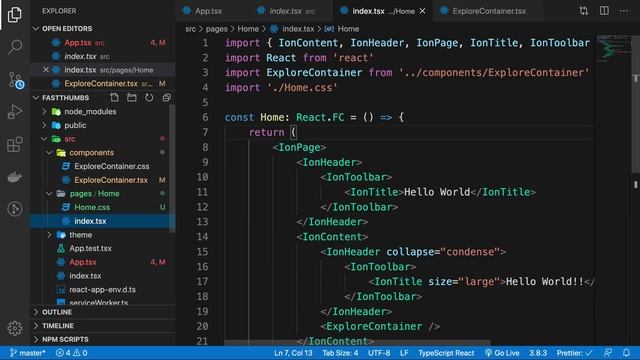Open ExploreContainer.tsx in Open Editors list
This screenshot has width=640, height=360.
(102, 83)
